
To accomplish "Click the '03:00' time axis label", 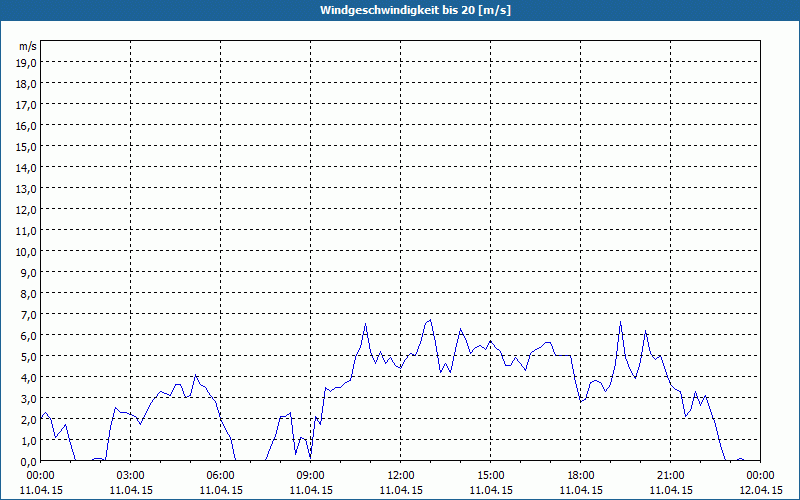I will point(131,476).
